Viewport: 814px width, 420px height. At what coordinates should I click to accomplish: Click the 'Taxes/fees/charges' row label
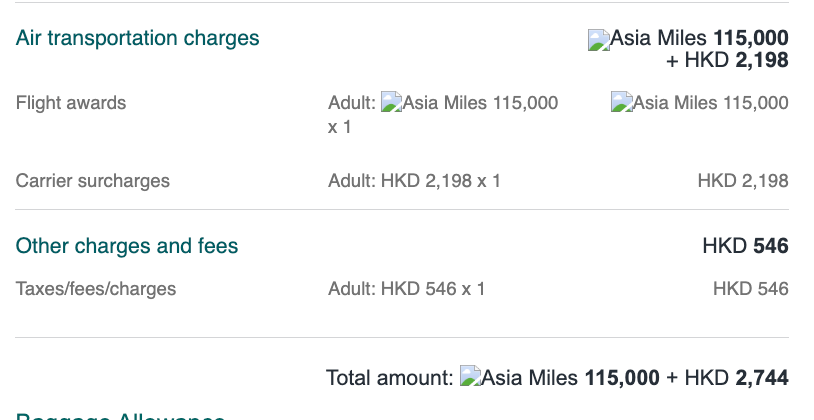96,289
